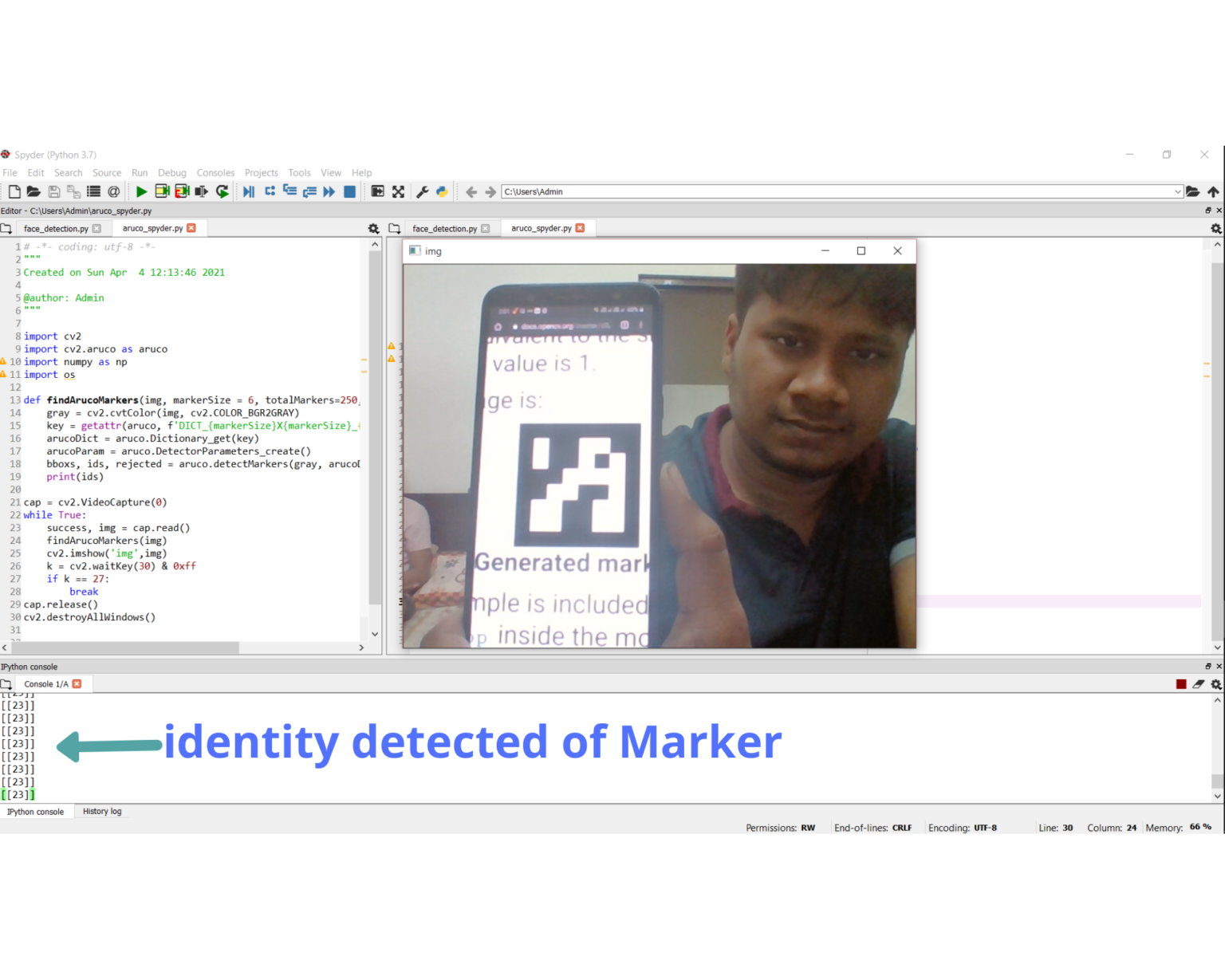Create a new file
The height and width of the screenshot is (980, 1225).
pyautogui.click(x=14, y=191)
